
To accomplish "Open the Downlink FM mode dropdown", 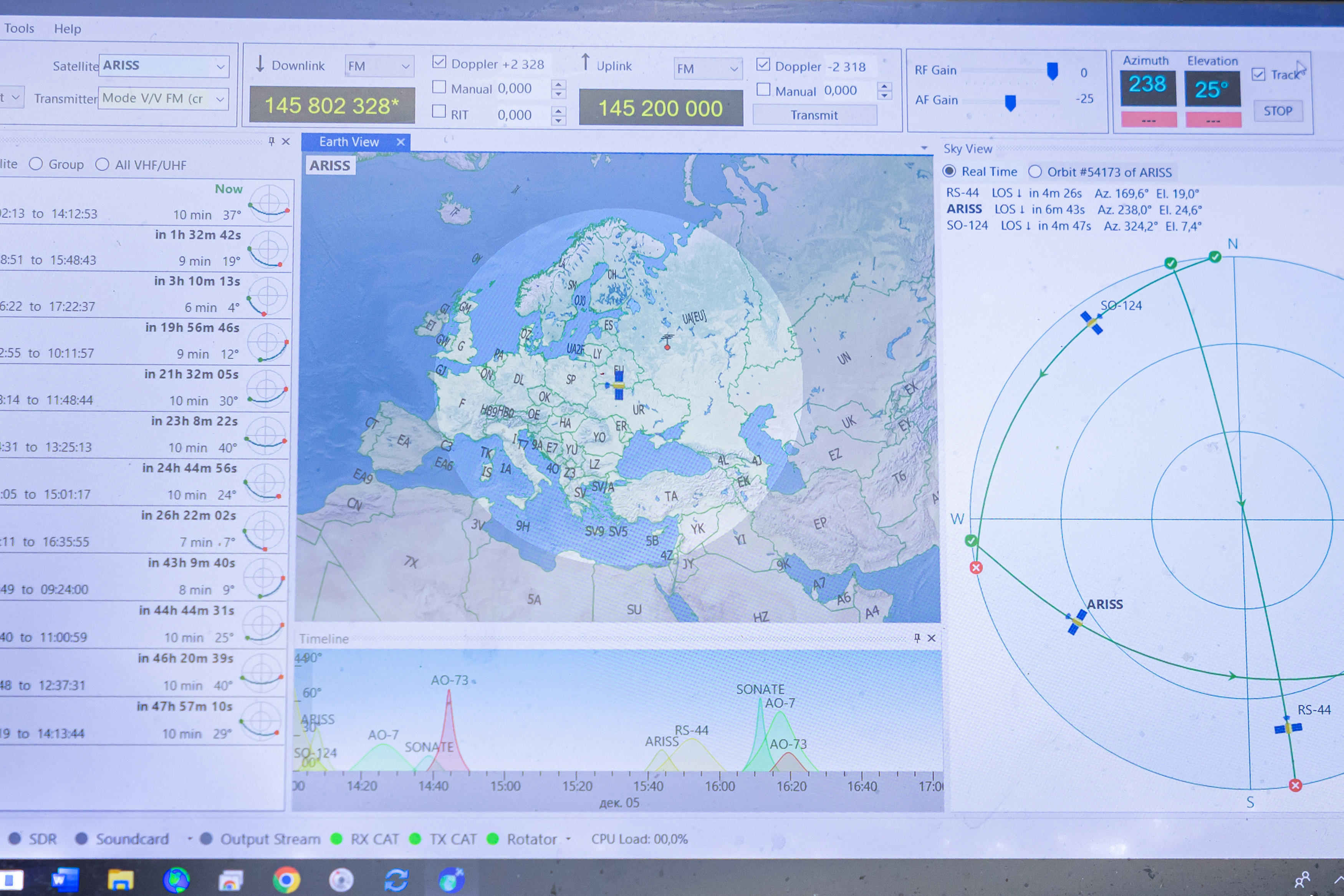I will point(405,66).
